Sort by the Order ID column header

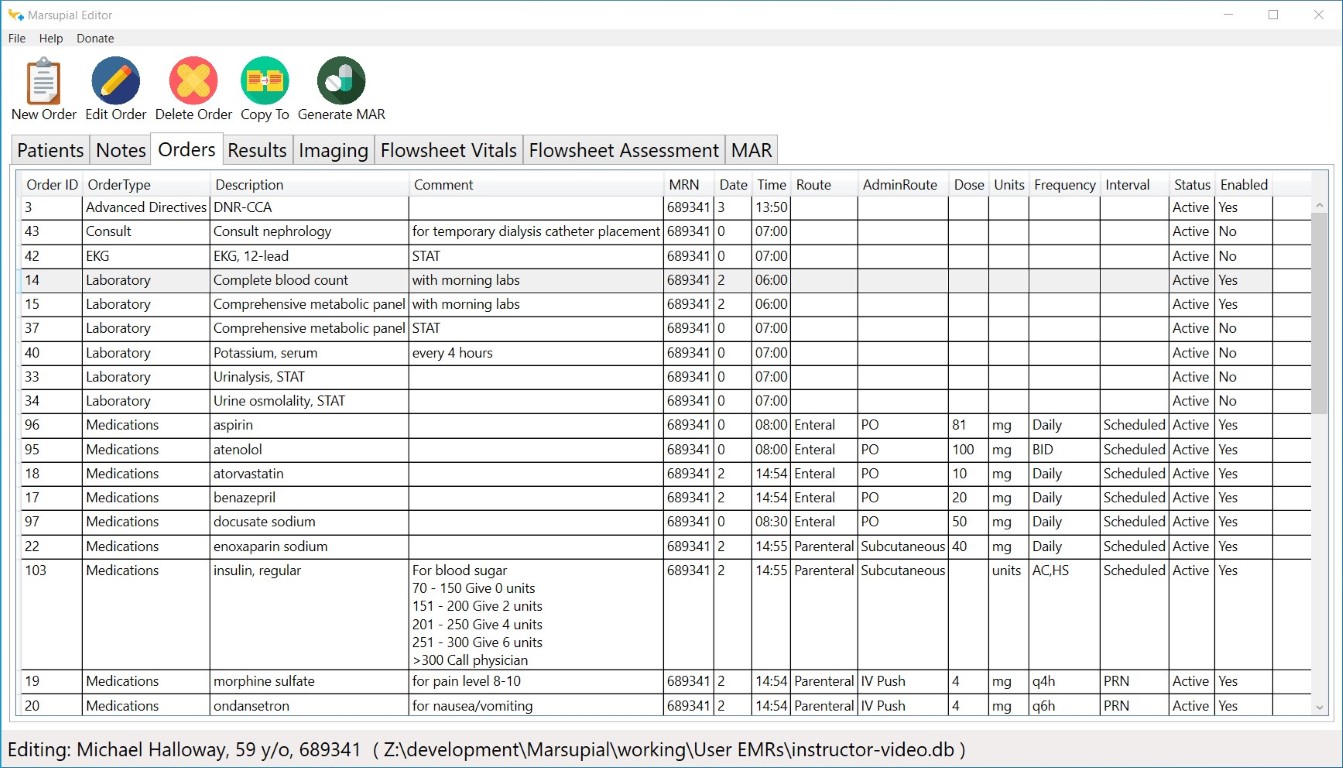coord(52,185)
